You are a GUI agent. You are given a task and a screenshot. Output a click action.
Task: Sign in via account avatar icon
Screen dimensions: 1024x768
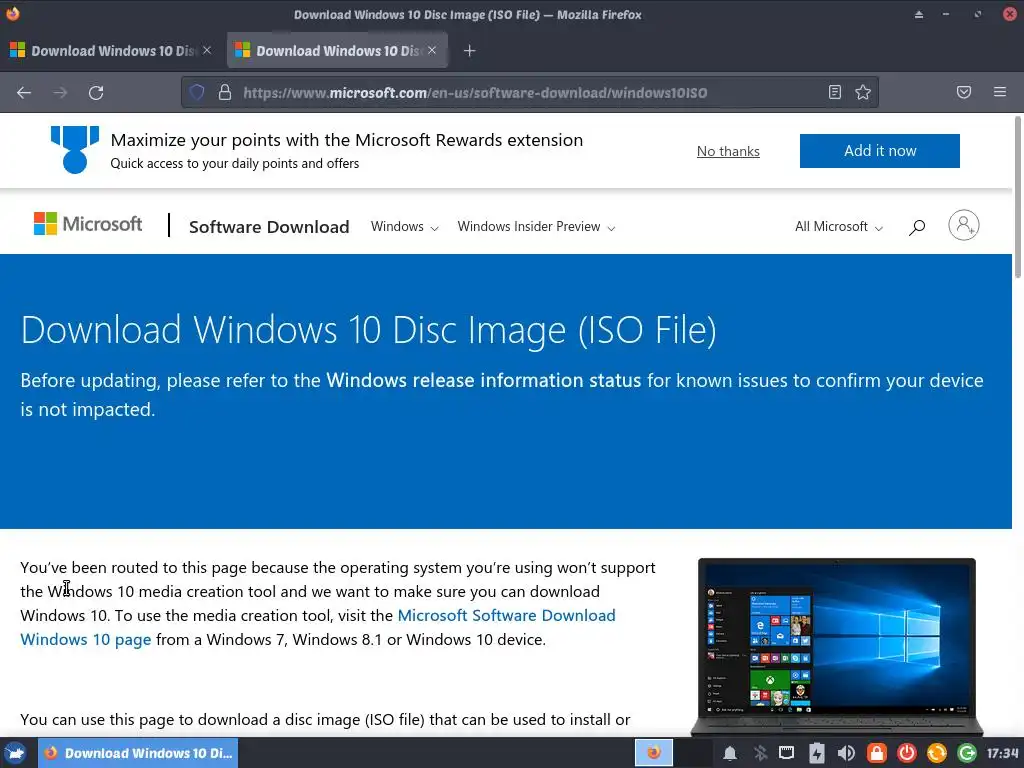pos(964,225)
